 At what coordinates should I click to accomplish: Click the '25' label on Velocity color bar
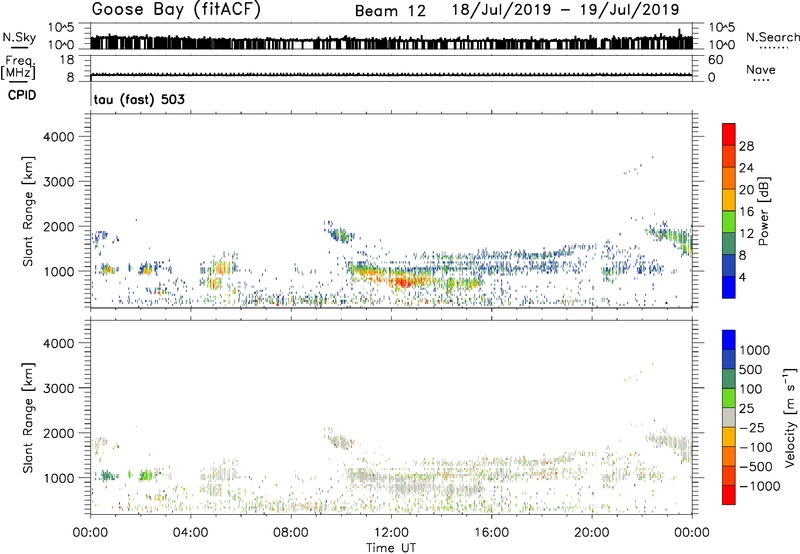point(747,409)
